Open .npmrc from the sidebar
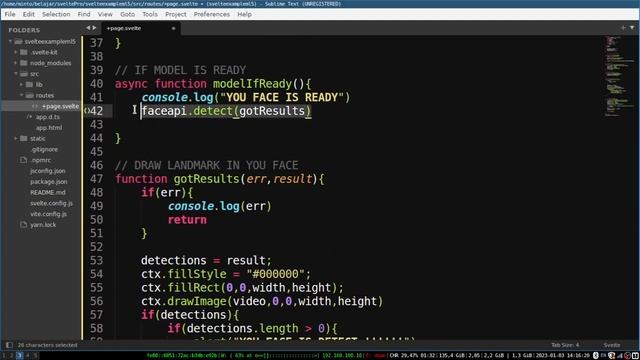This screenshot has height=360, width=640. tap(40, 160)
